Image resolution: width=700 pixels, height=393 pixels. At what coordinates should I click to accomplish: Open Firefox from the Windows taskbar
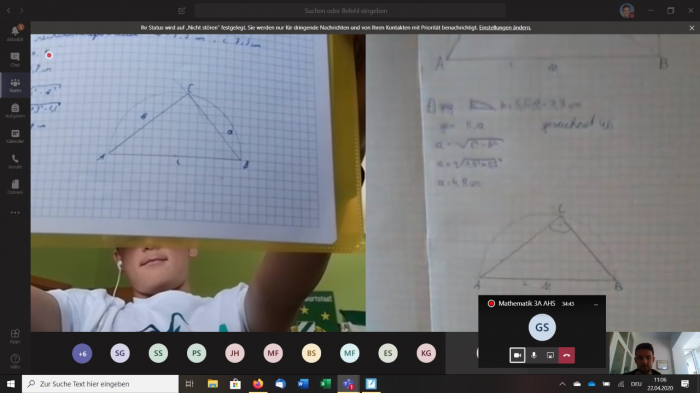tap(258, 384)
